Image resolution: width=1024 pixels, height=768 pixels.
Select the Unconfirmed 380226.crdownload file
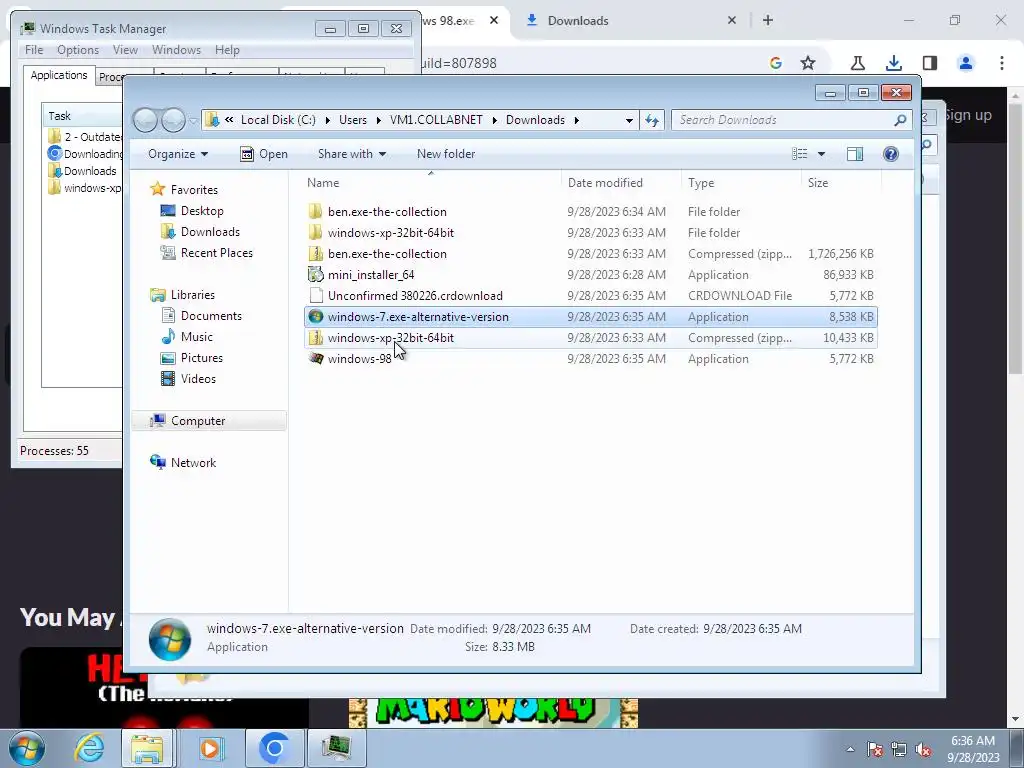pos(591,296)
